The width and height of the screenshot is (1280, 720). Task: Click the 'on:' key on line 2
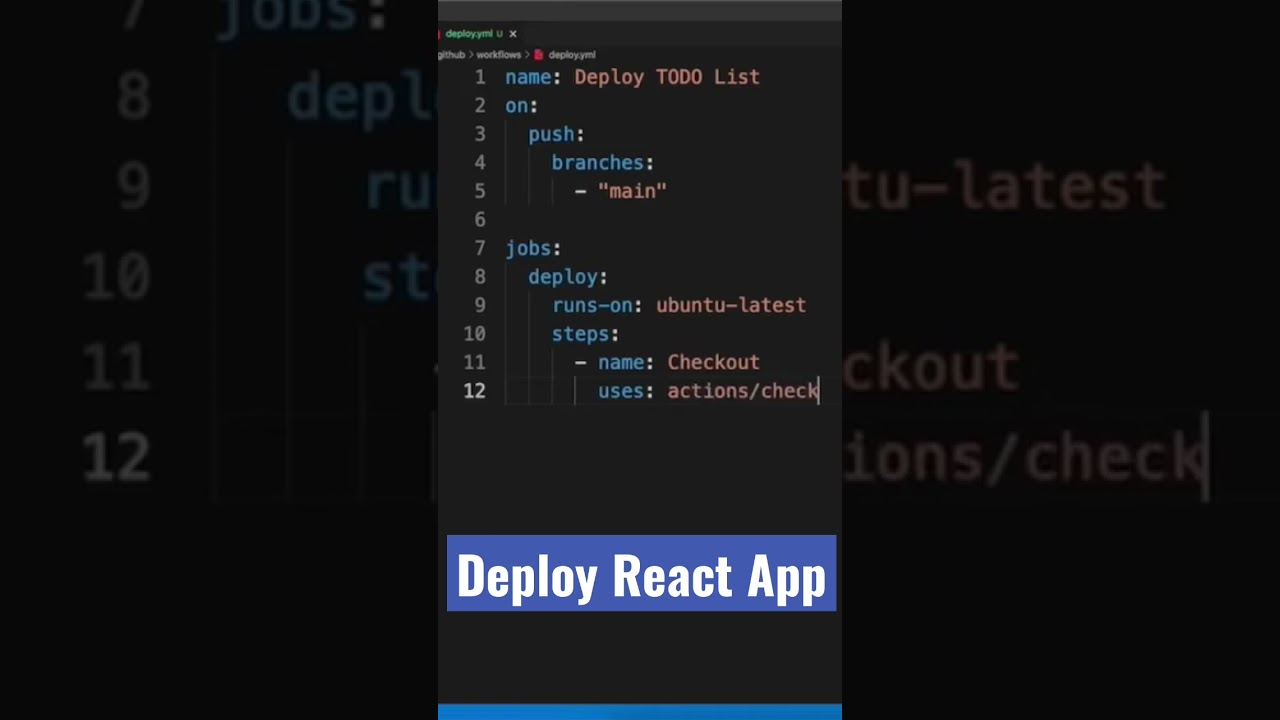coord(522,106)
